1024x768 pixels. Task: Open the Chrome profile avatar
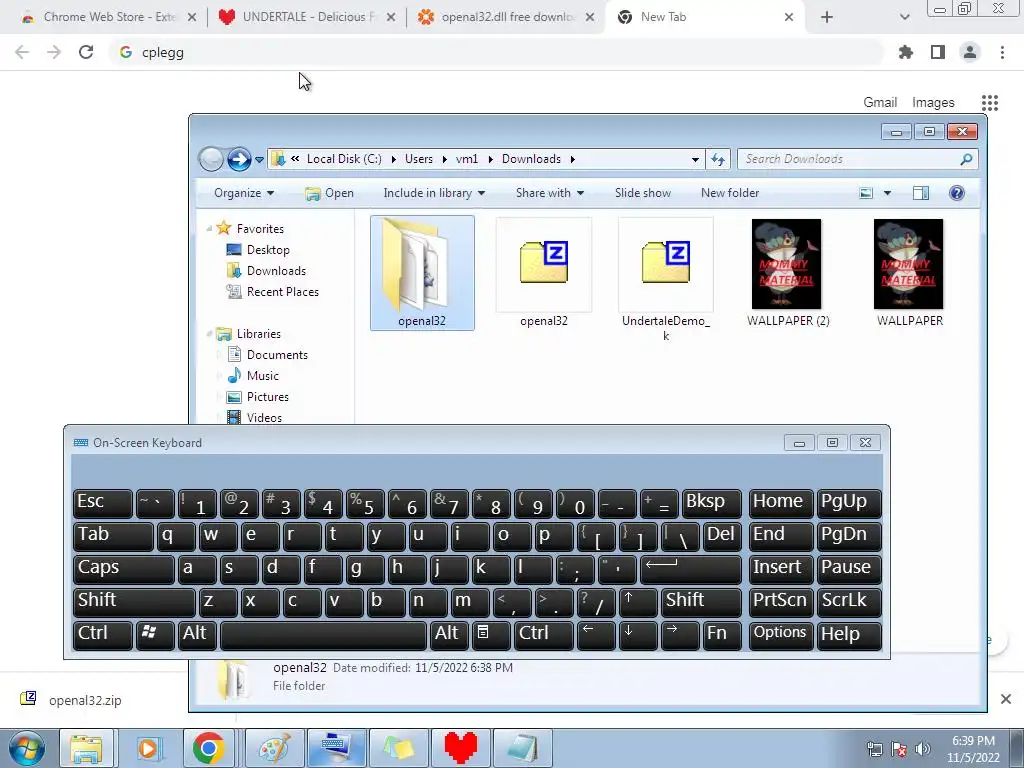click(970, 52)
